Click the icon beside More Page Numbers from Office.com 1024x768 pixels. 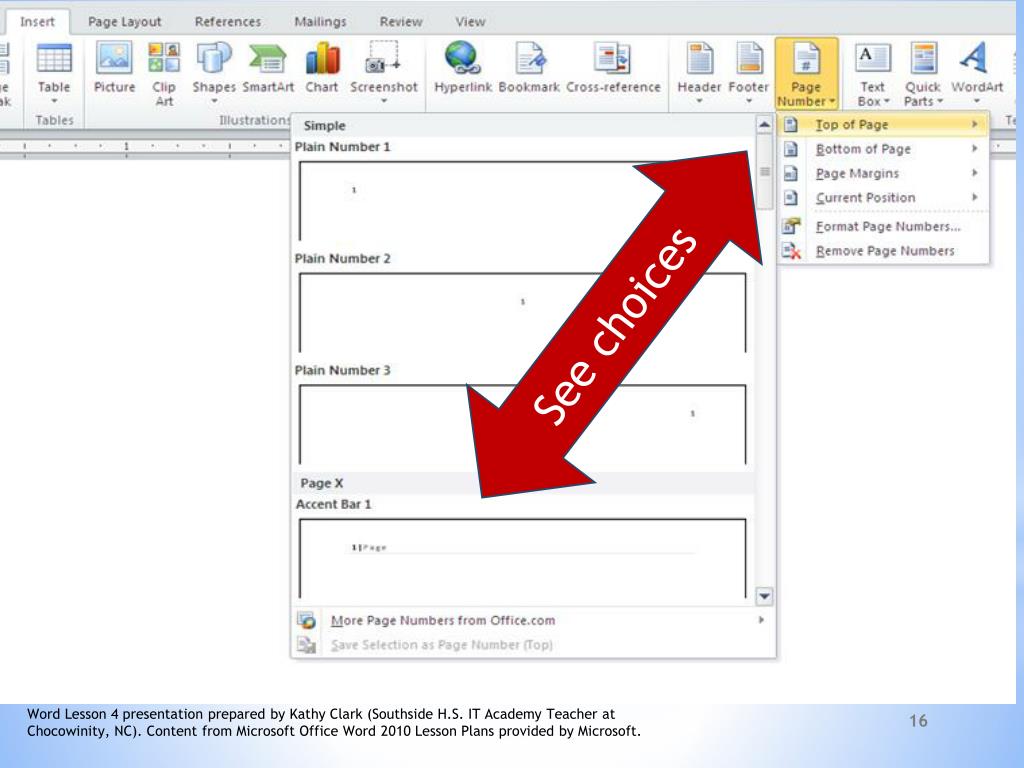coord(306,620)
